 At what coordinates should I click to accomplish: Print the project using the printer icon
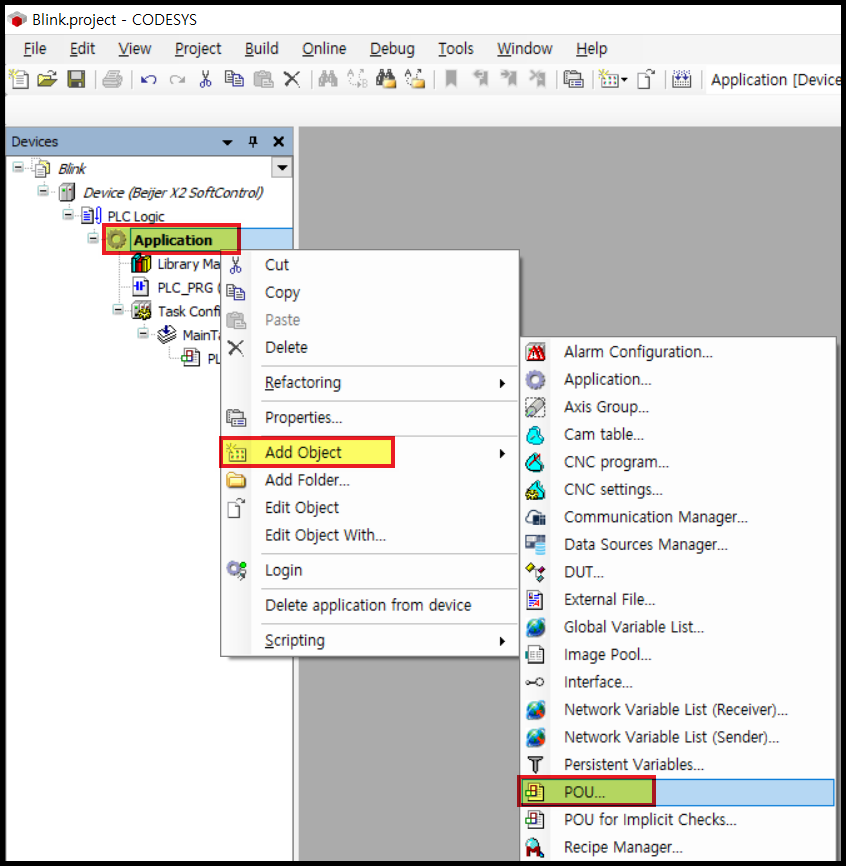[110, 80]
